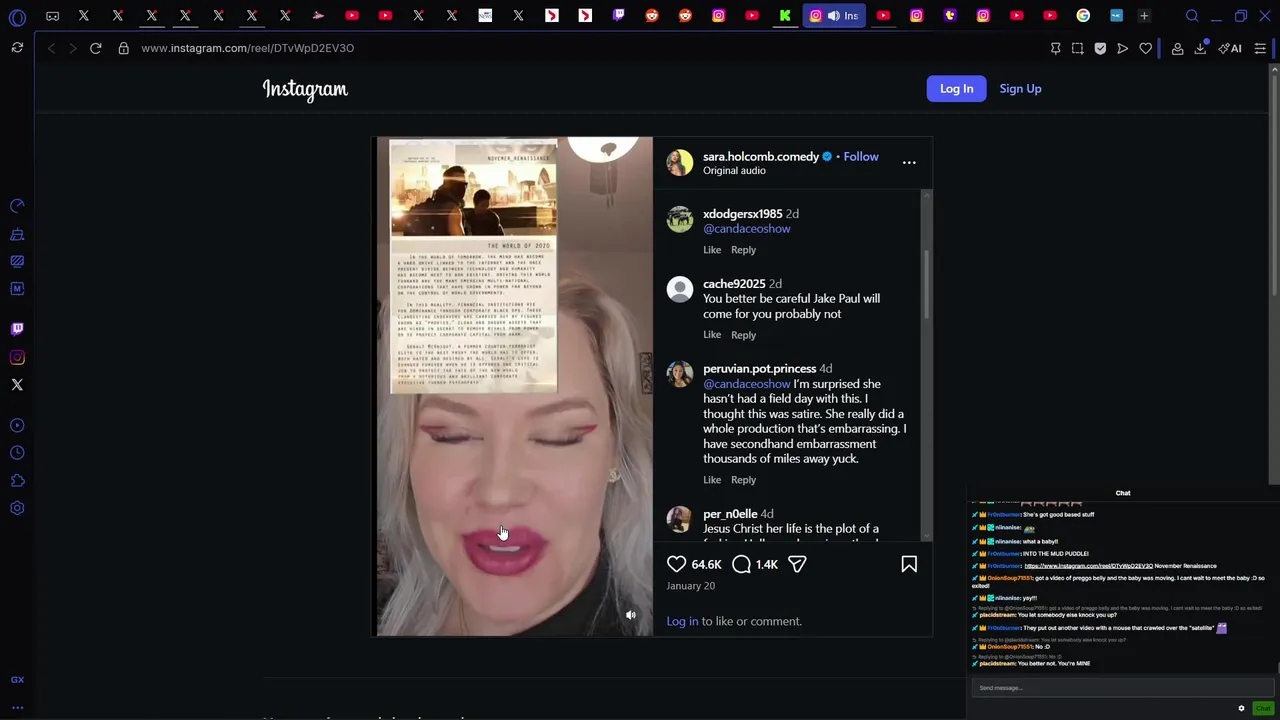Switch to the Twitch tab

coord(619,16)
